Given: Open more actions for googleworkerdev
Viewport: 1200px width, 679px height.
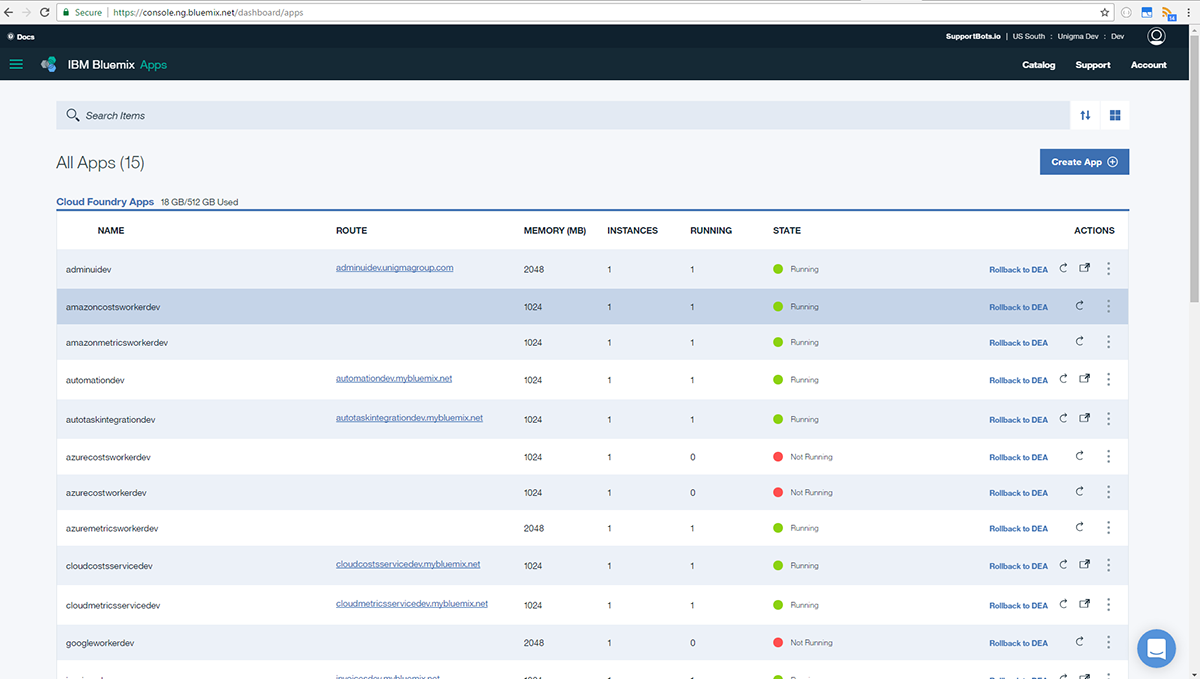Looking at the screenshot, I should (1109, 642).
